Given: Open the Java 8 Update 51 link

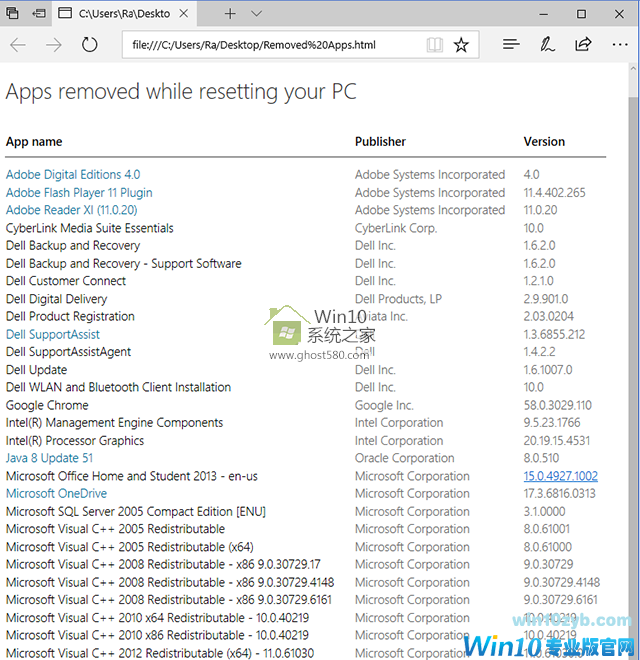Looking at the screenshot, I should click(49, 458).
